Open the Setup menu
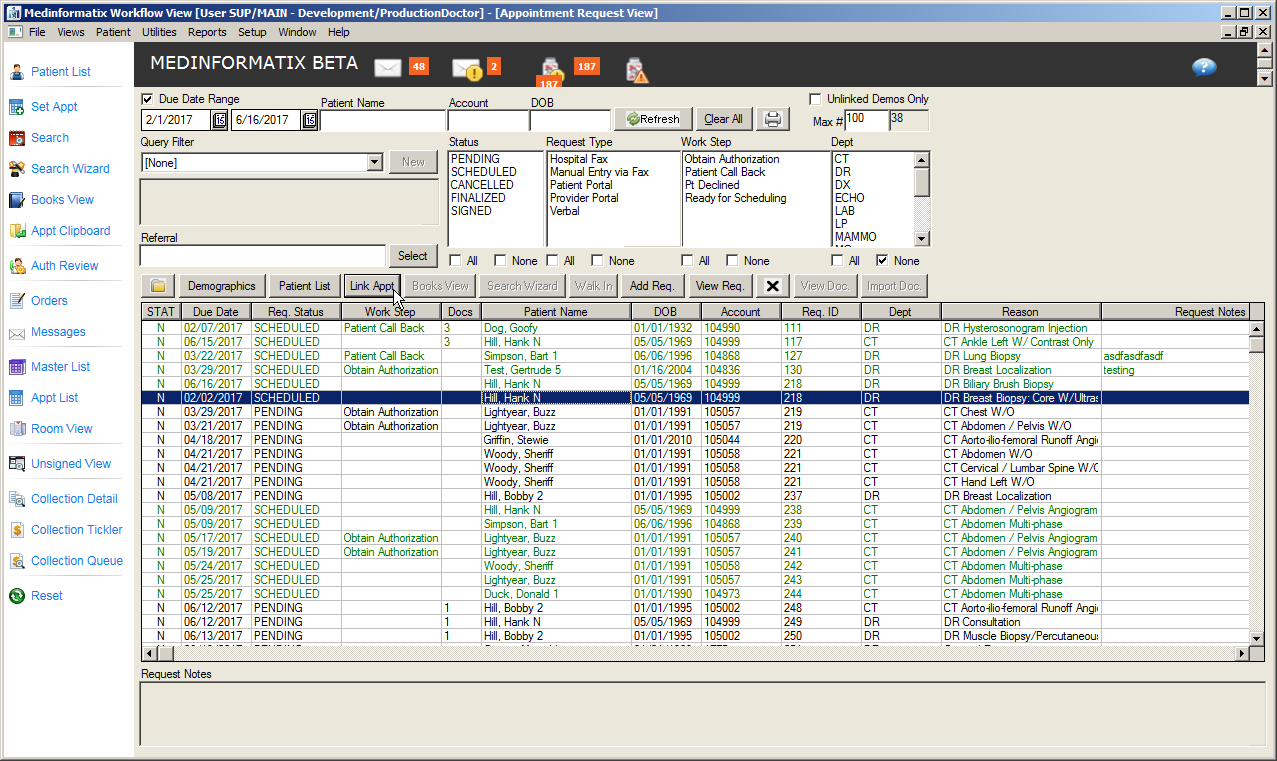This screenshot has width=1277, height=761. tap(252, 32)
